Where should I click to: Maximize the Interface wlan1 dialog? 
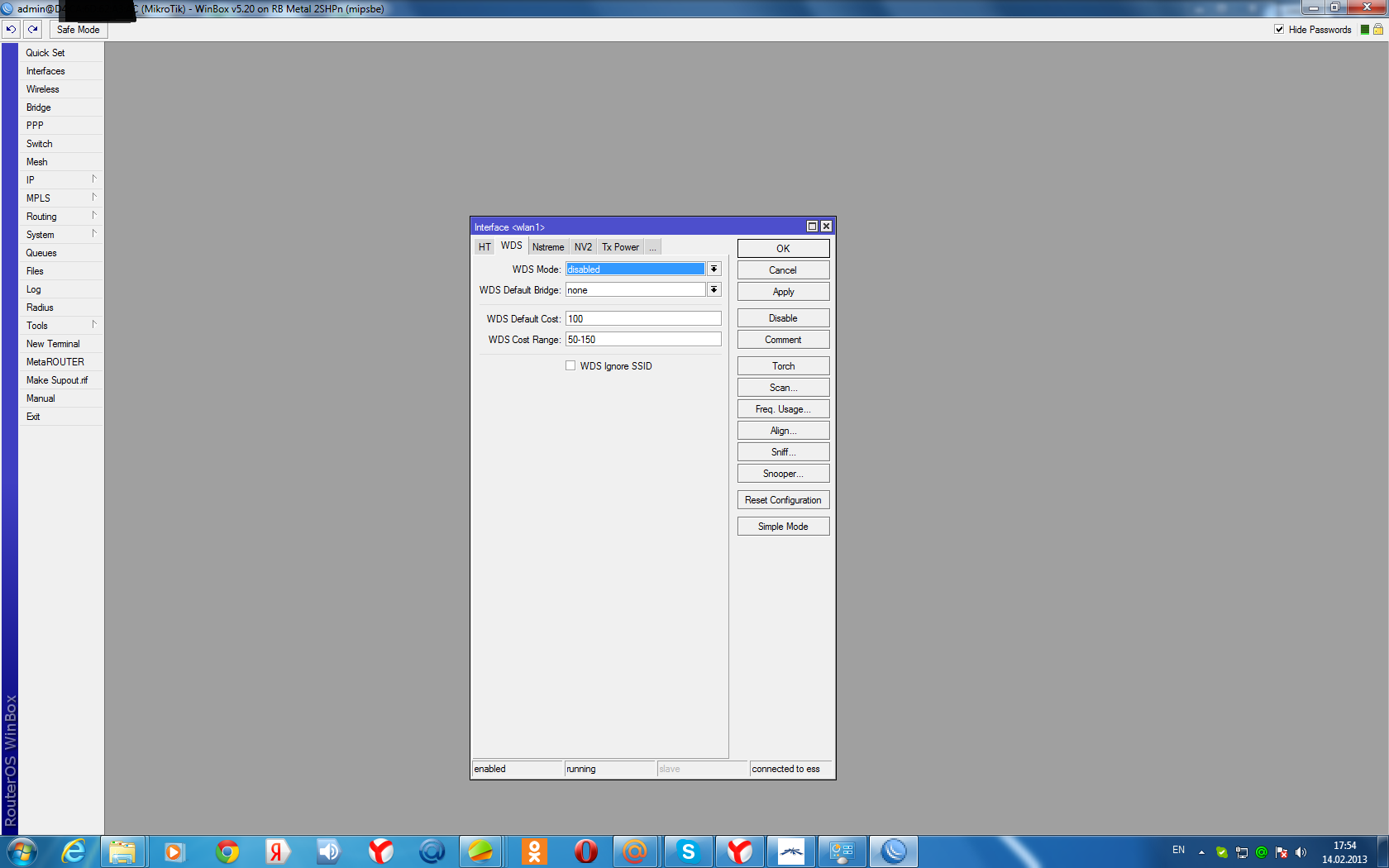[812, 226]
